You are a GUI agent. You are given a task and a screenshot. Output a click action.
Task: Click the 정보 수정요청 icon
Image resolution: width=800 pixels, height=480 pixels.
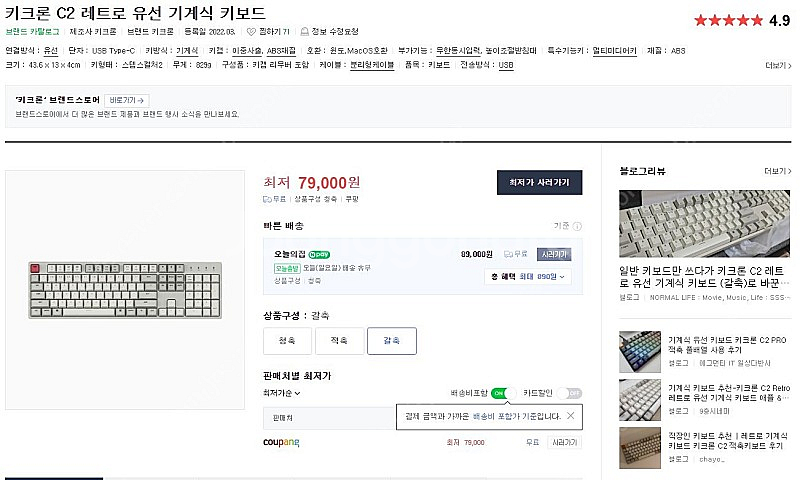(305, 32)
